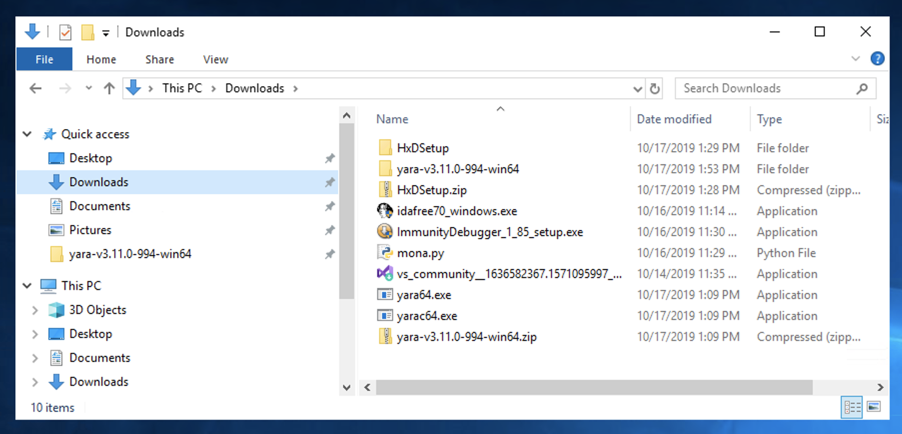Open the Recent locations dropdown arrow

tap(89, 88)
